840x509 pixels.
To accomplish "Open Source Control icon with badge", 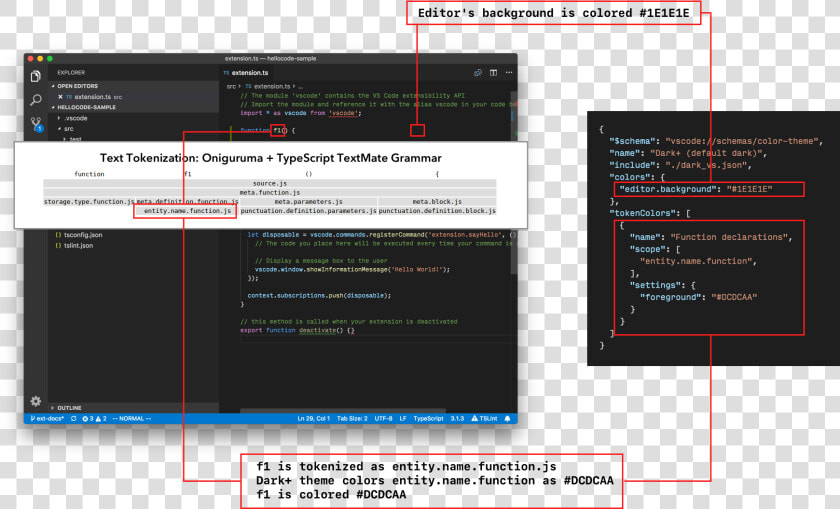I will (x=36, y=124).
